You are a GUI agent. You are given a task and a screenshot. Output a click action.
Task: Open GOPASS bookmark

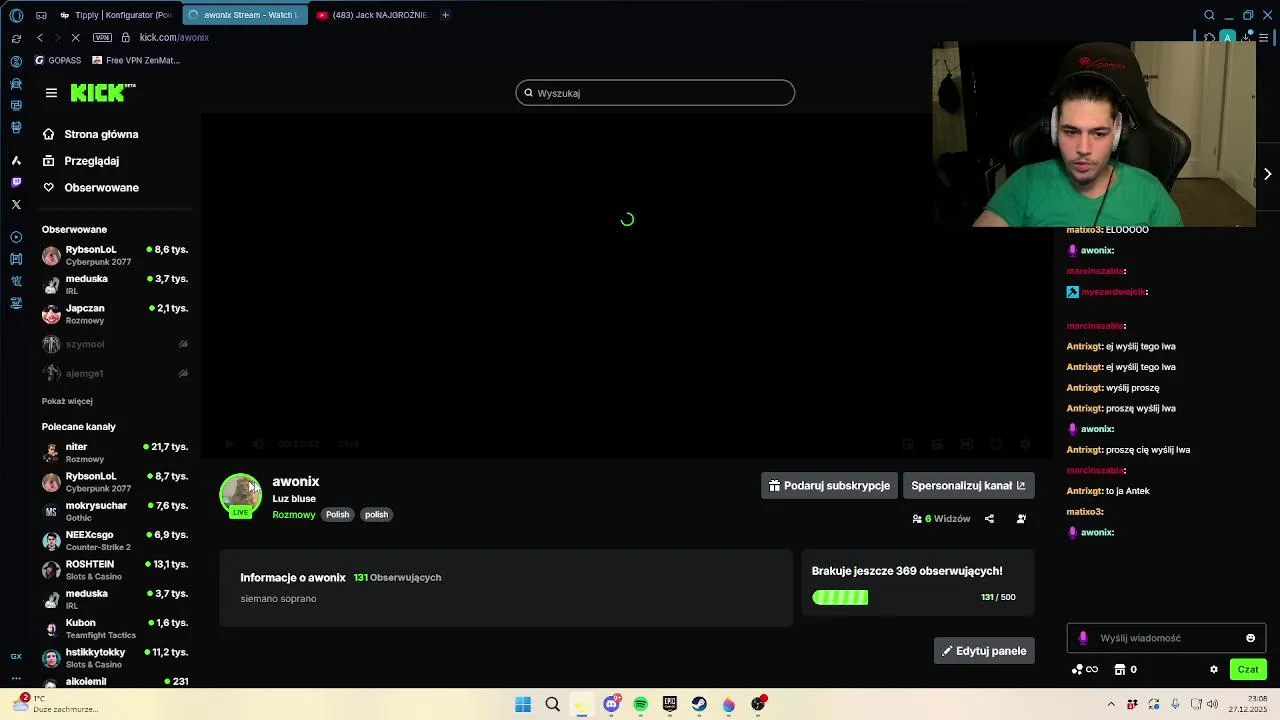[58, 60]
